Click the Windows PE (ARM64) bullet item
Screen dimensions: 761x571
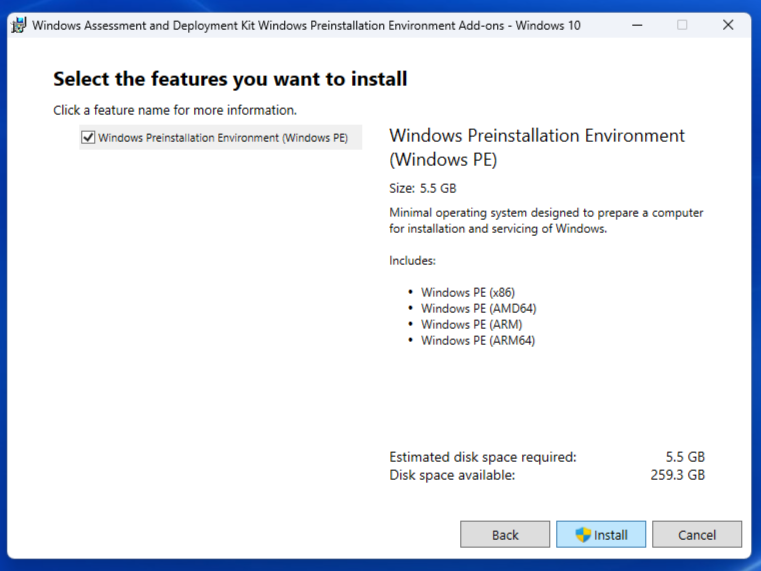(x=478, y=340)
